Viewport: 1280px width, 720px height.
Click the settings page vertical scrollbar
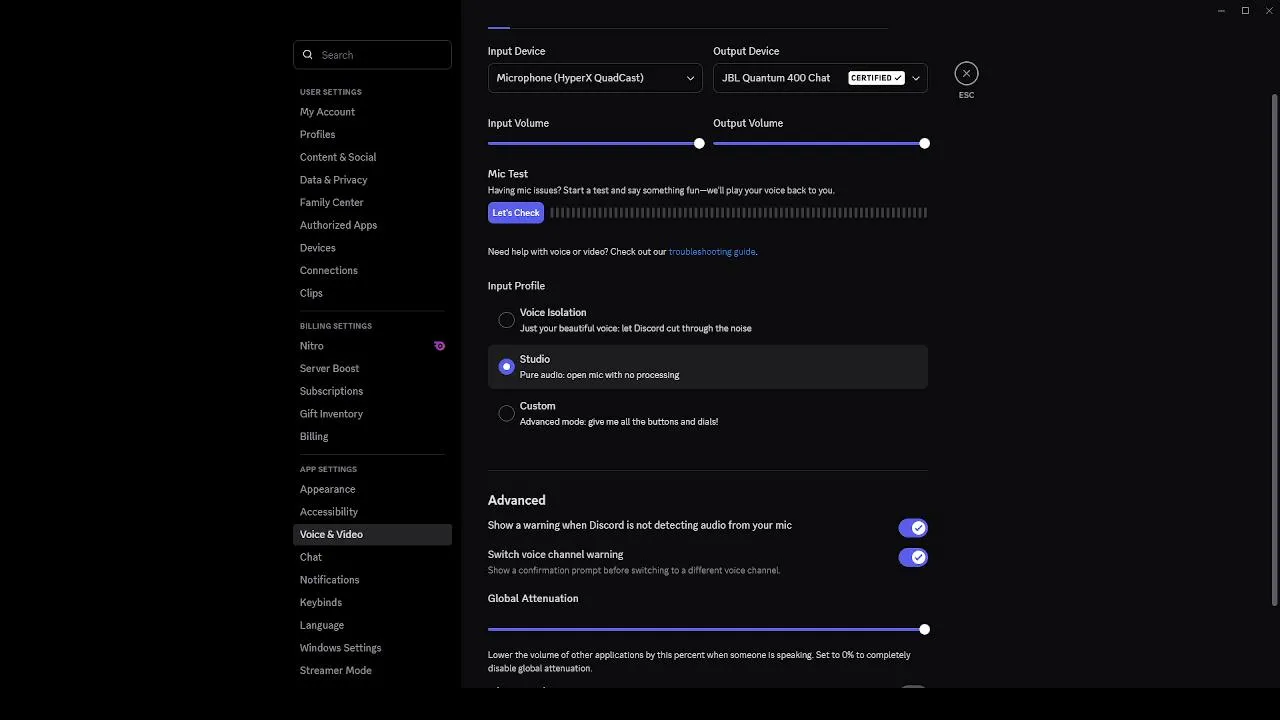pyautogui.click(x=1274, y=350)
